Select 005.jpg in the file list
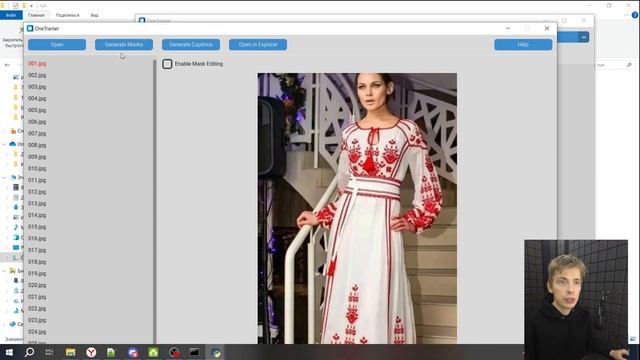640x360 pixels. click(37, 110)
